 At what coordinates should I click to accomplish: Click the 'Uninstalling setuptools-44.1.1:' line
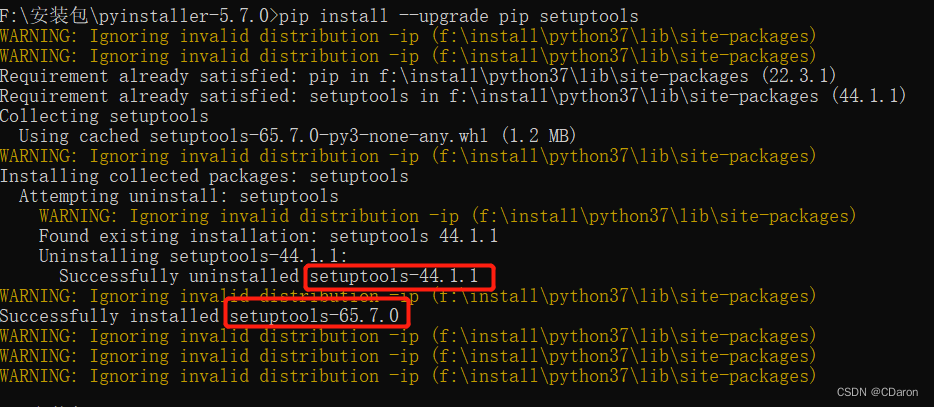(194, 257)
